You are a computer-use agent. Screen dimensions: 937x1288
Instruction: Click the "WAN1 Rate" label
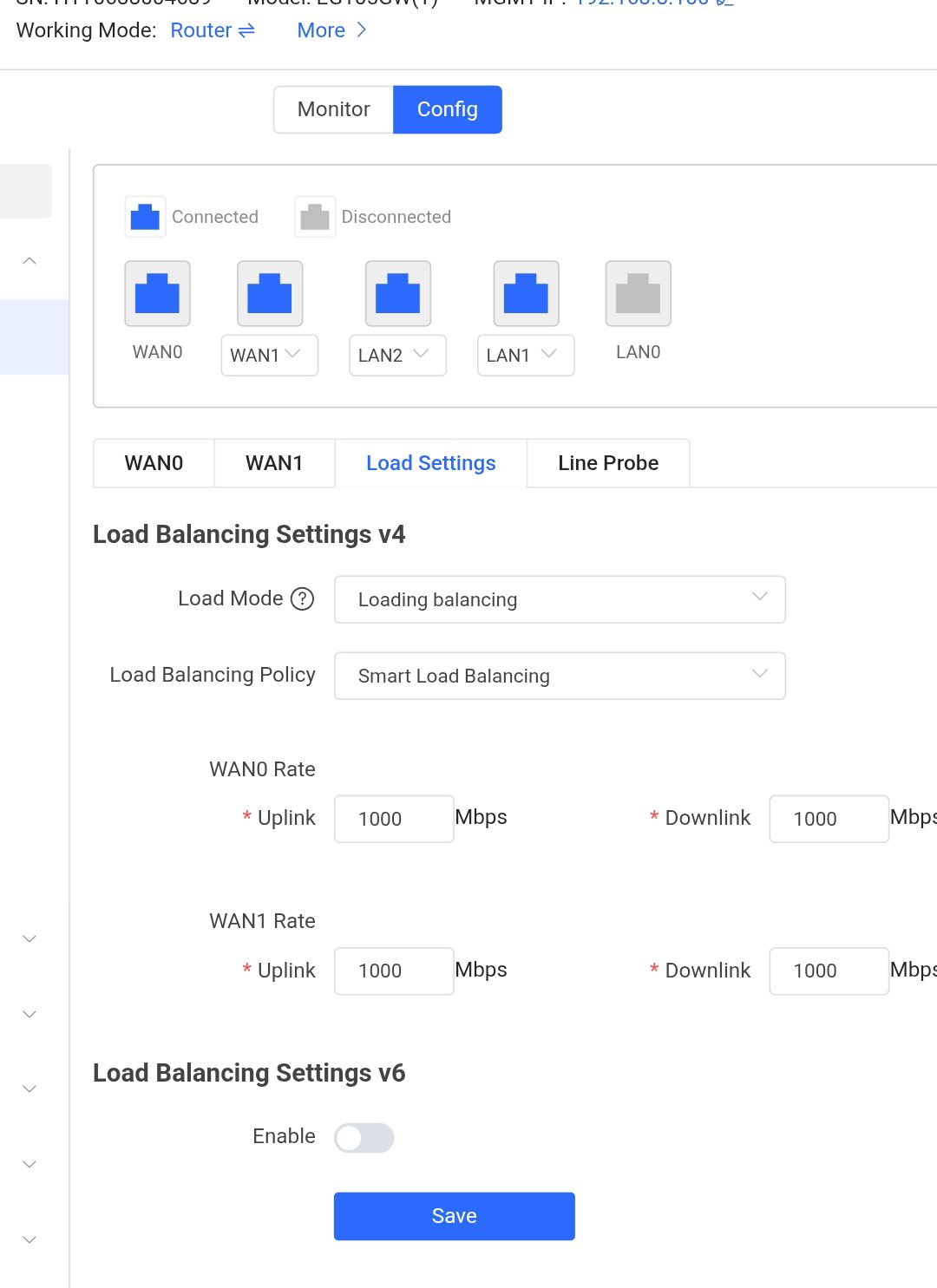point(262,921)
